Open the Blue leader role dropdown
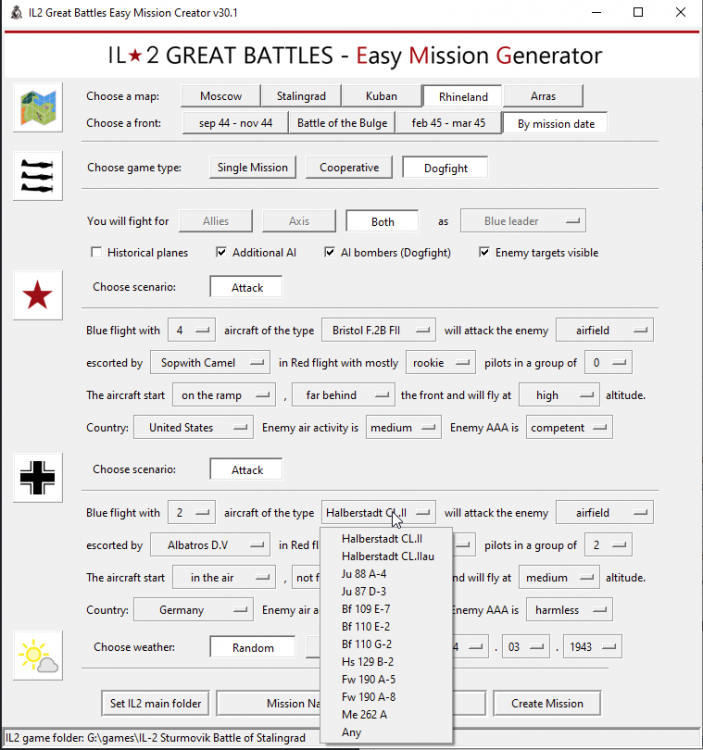Screen dimensions: 703x750 tap(523, 221)
